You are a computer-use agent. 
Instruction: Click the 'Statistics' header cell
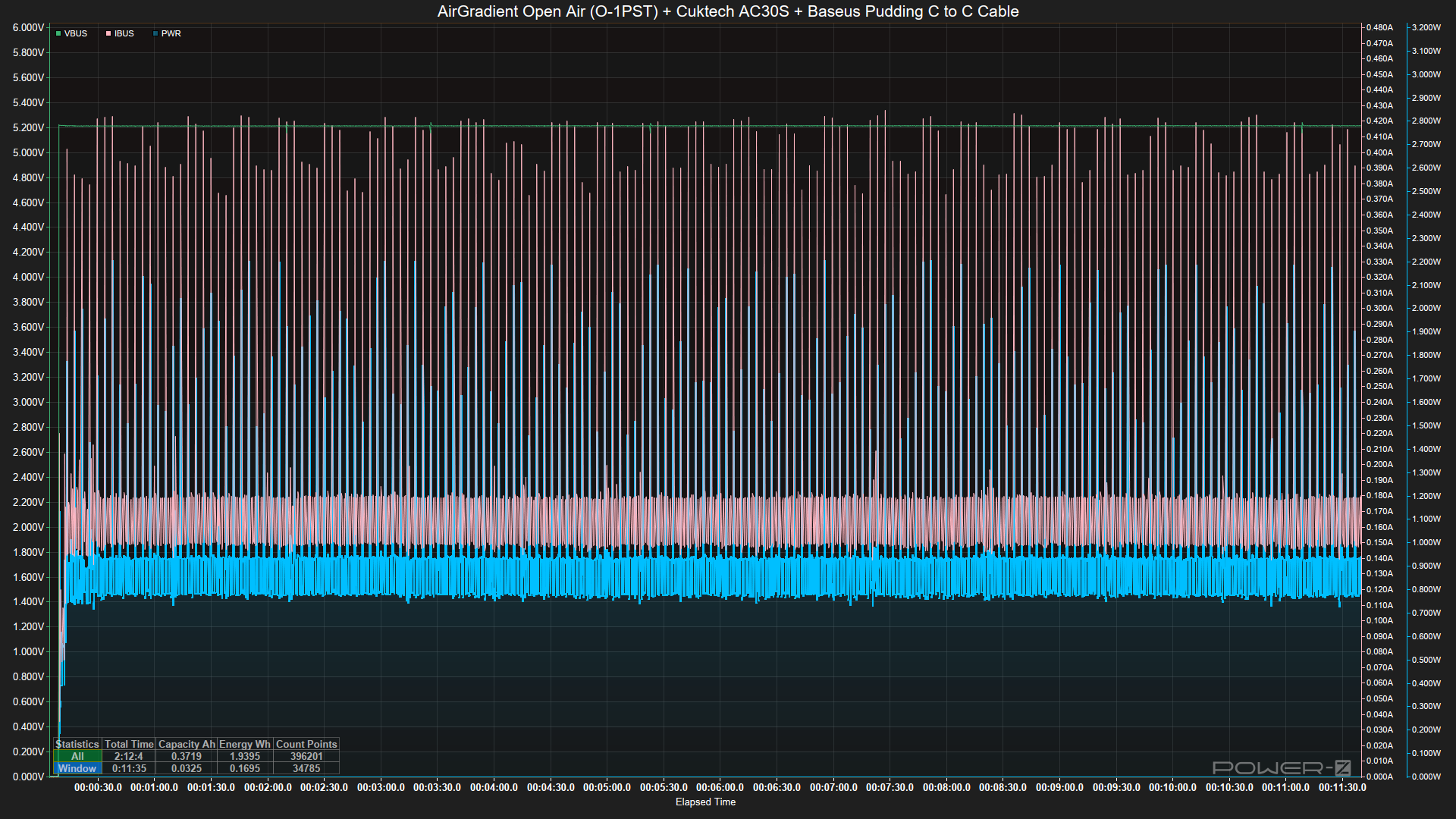point(77,744)
